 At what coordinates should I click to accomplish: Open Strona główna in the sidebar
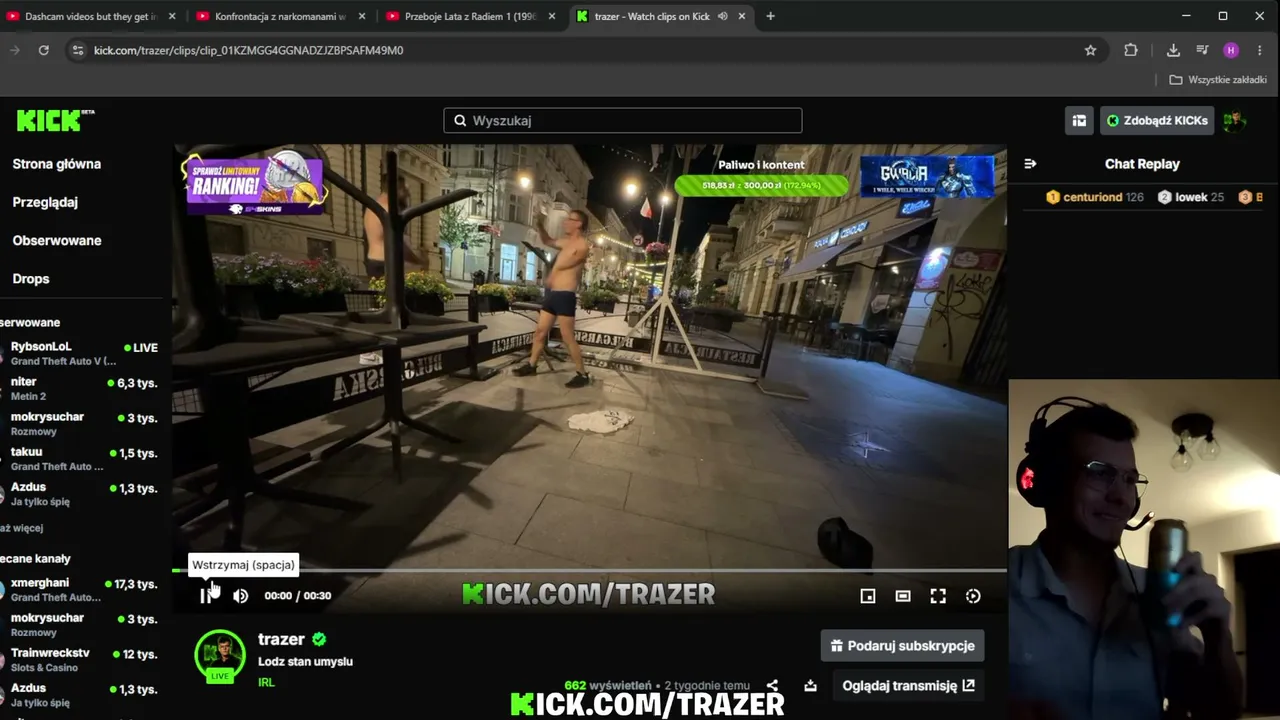pos(57,164)
